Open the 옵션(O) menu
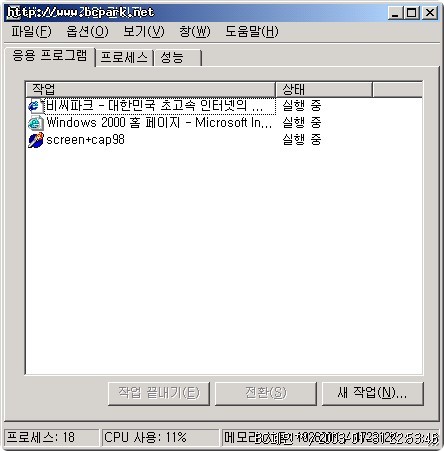Screen dimensions: 444x451 click(x=87, y=32)
